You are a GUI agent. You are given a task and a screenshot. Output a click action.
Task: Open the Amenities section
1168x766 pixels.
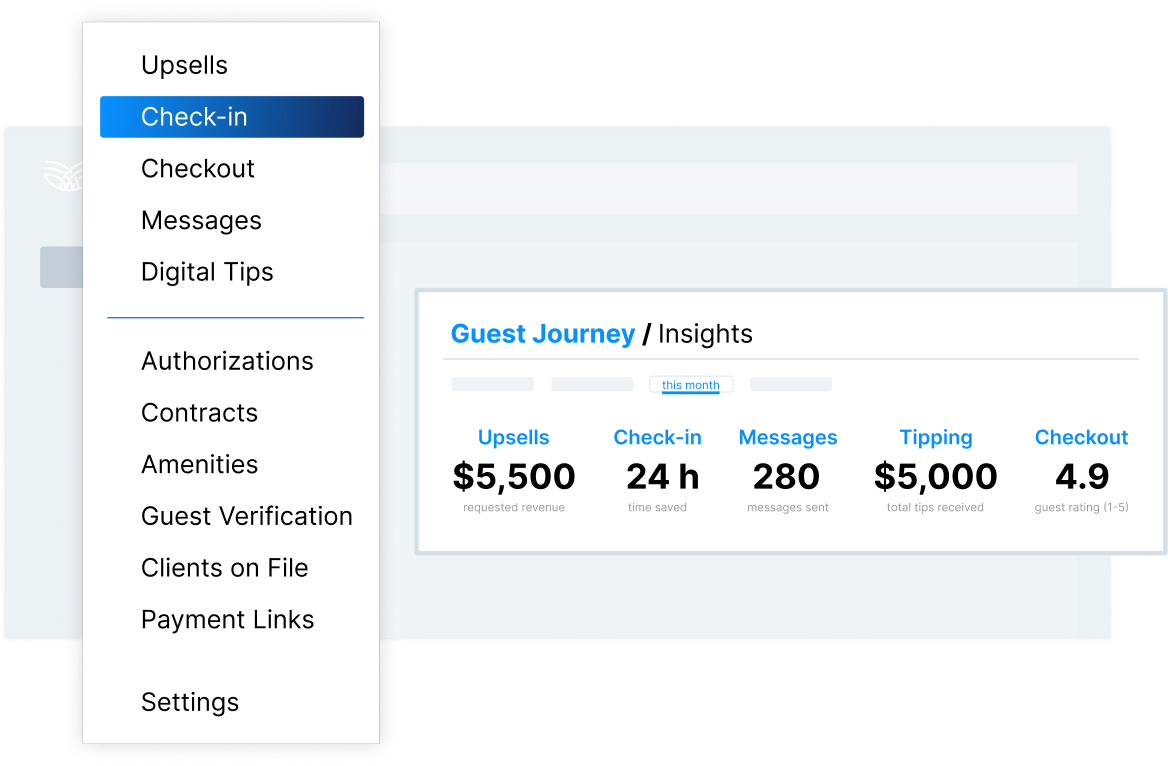tap(200, 464)
